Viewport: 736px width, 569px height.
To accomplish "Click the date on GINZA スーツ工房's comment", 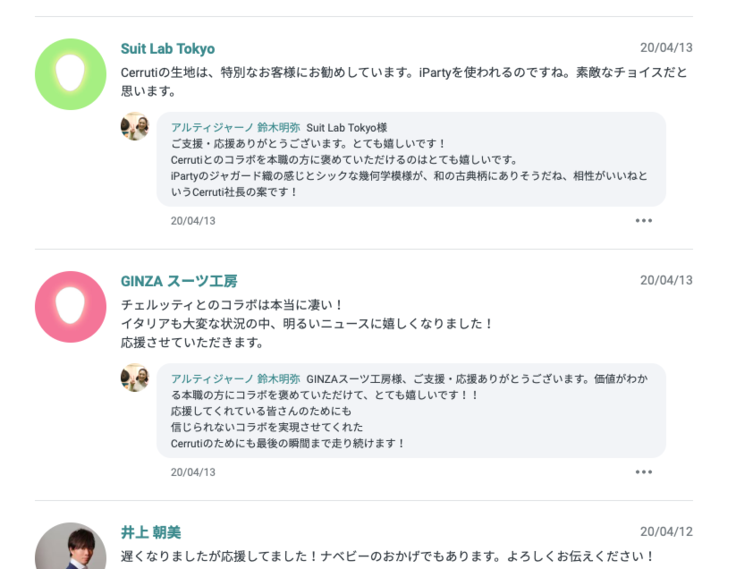I will tap(666, 280).
